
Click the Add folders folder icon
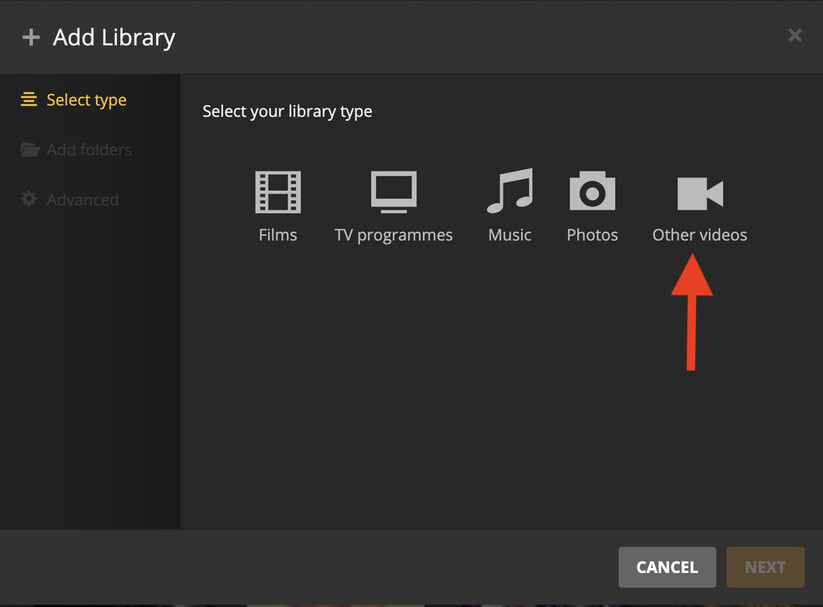point(30,150)
